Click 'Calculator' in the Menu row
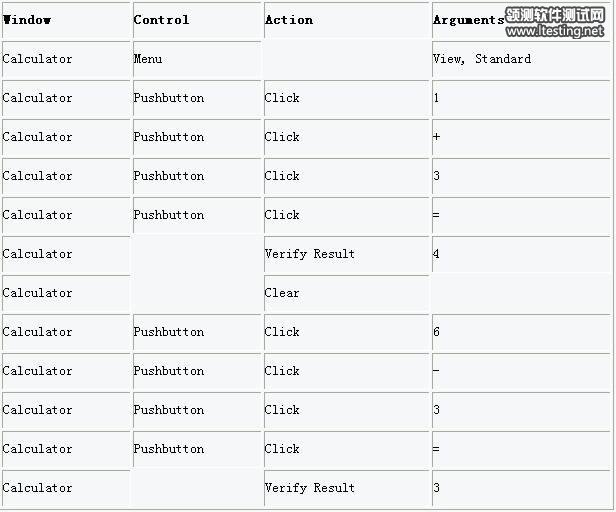This screenshot has height=512, width=616. tap(38, 59)
